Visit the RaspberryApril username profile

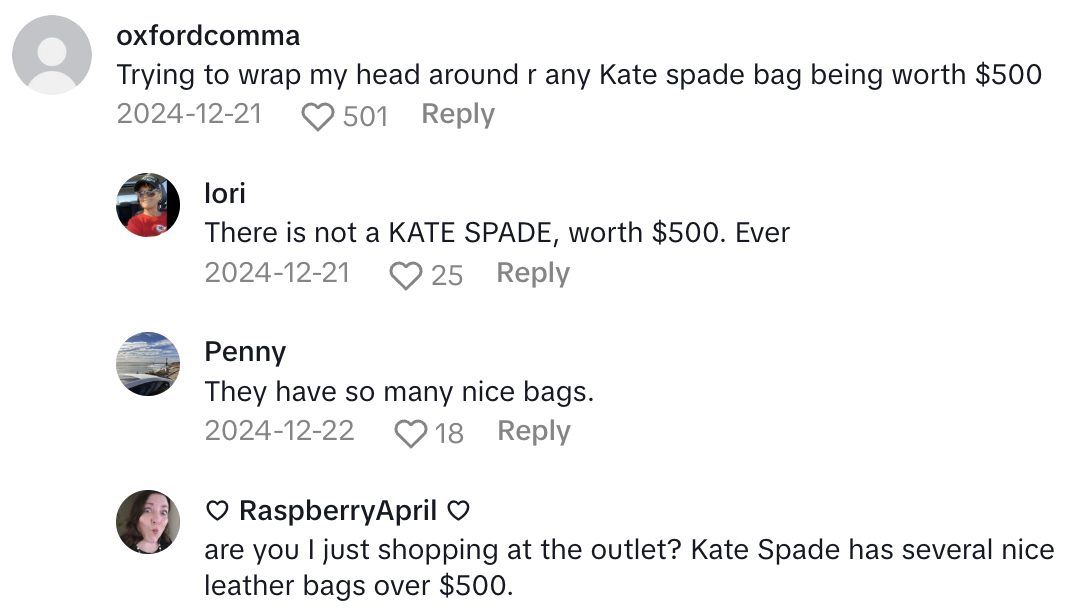click(x=337, y=510)
